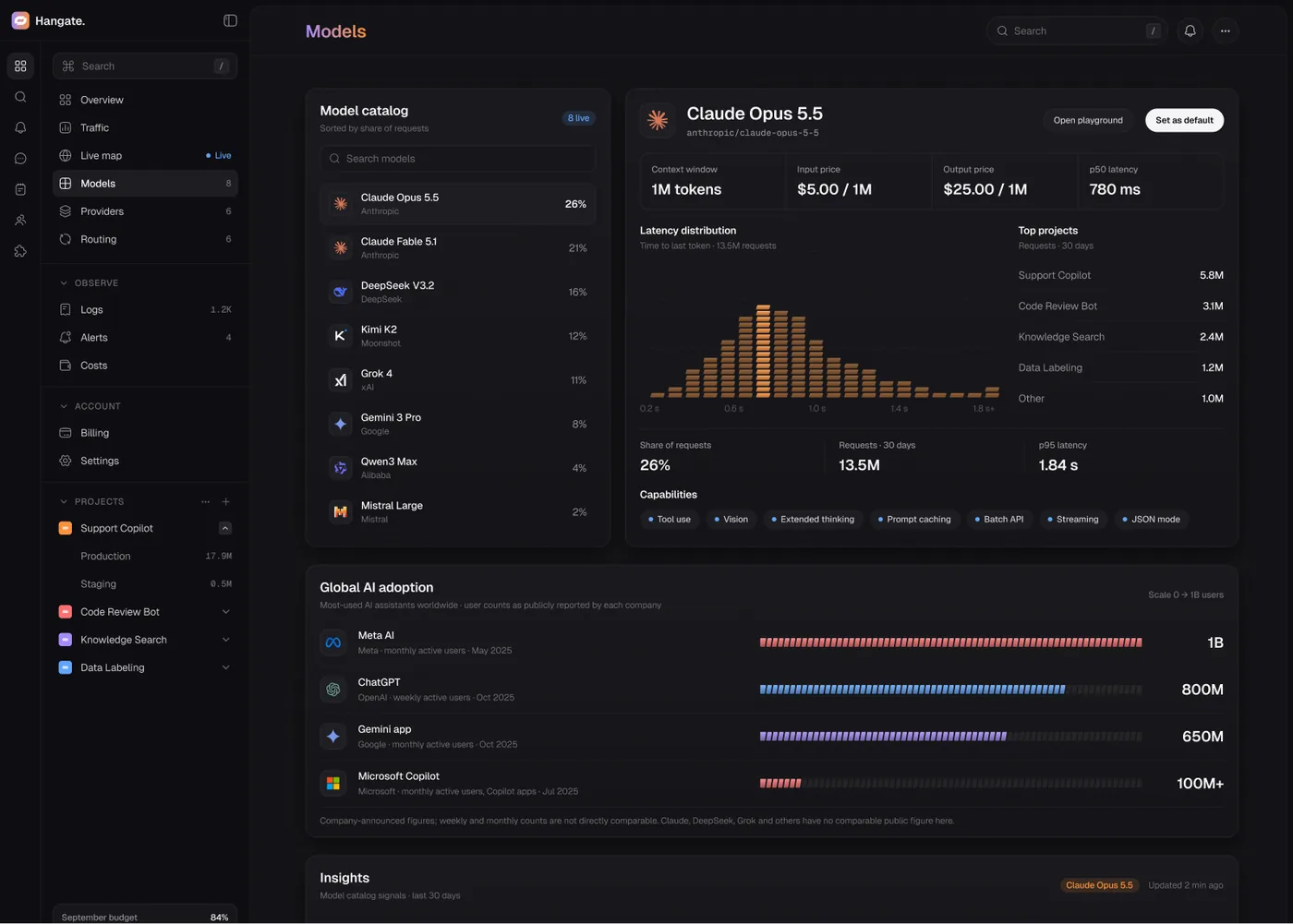Open Projects section ellipsis menu

point(205,501)
